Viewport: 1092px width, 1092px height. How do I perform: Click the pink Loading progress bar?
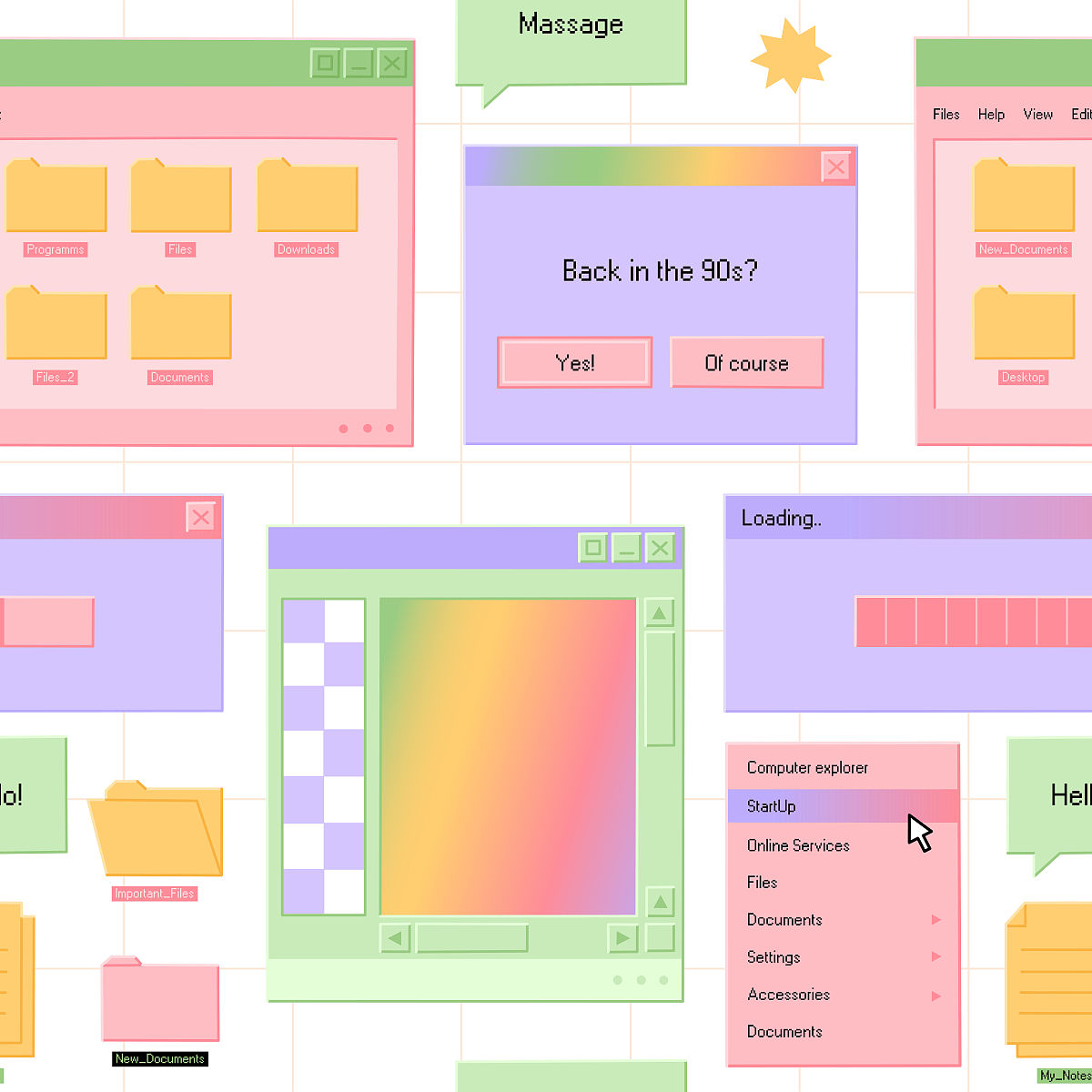[x=972, y=622]
